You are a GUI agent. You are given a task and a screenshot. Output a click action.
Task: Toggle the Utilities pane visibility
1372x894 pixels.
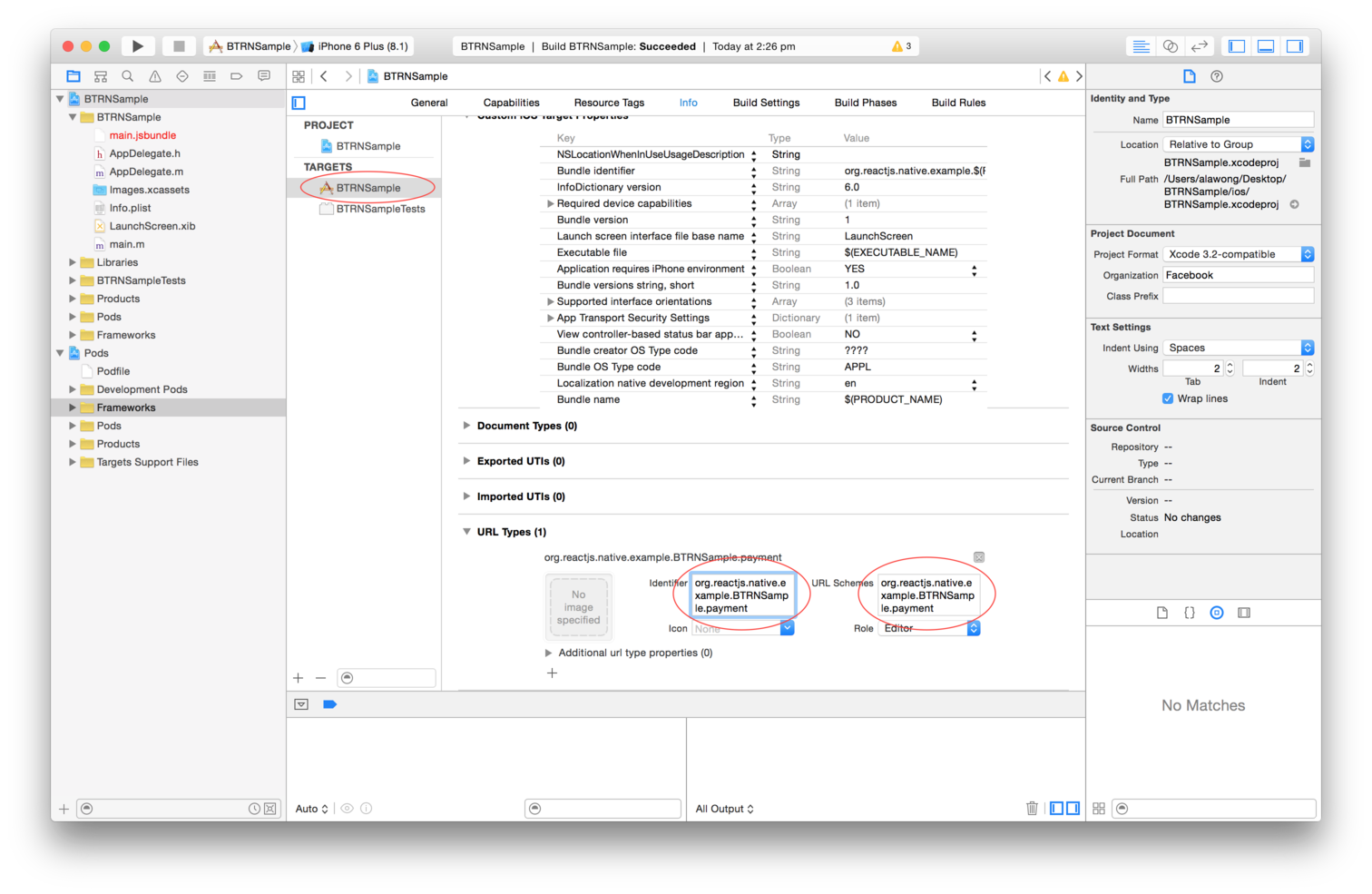click(x=1295, y=46)
